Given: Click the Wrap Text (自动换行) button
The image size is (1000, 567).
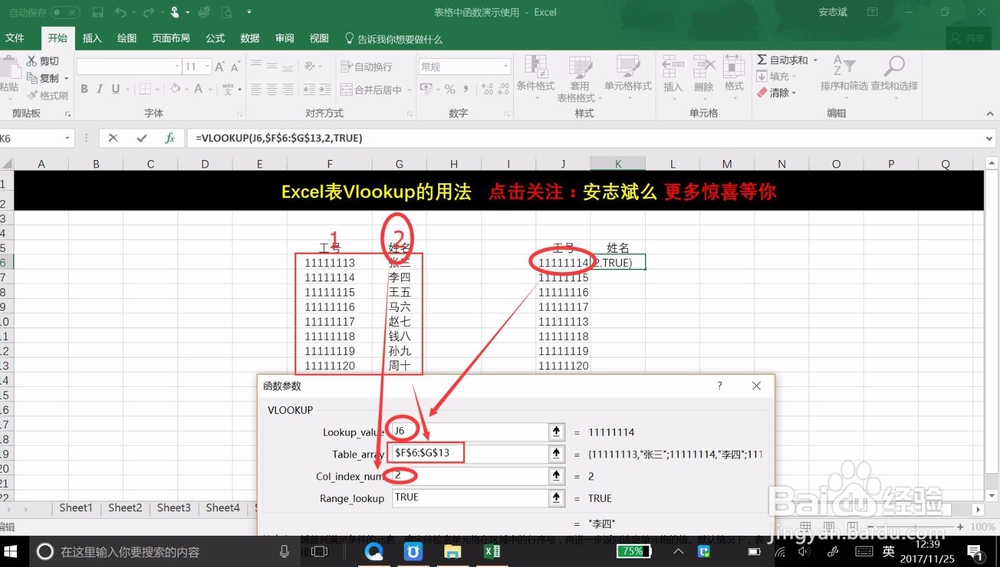Looking at the screenshot, I should (366, 66).
